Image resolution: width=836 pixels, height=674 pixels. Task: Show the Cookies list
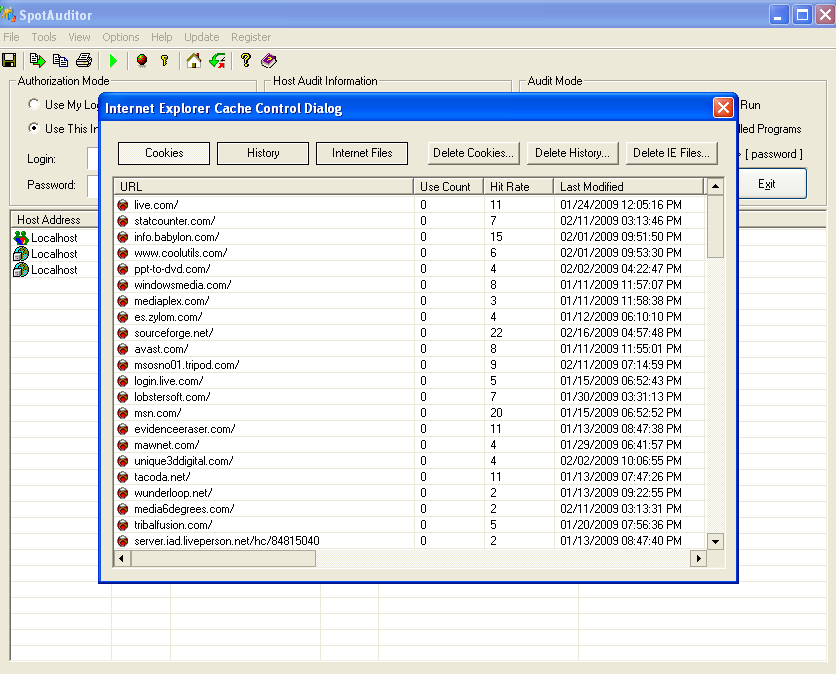point(164,153)
